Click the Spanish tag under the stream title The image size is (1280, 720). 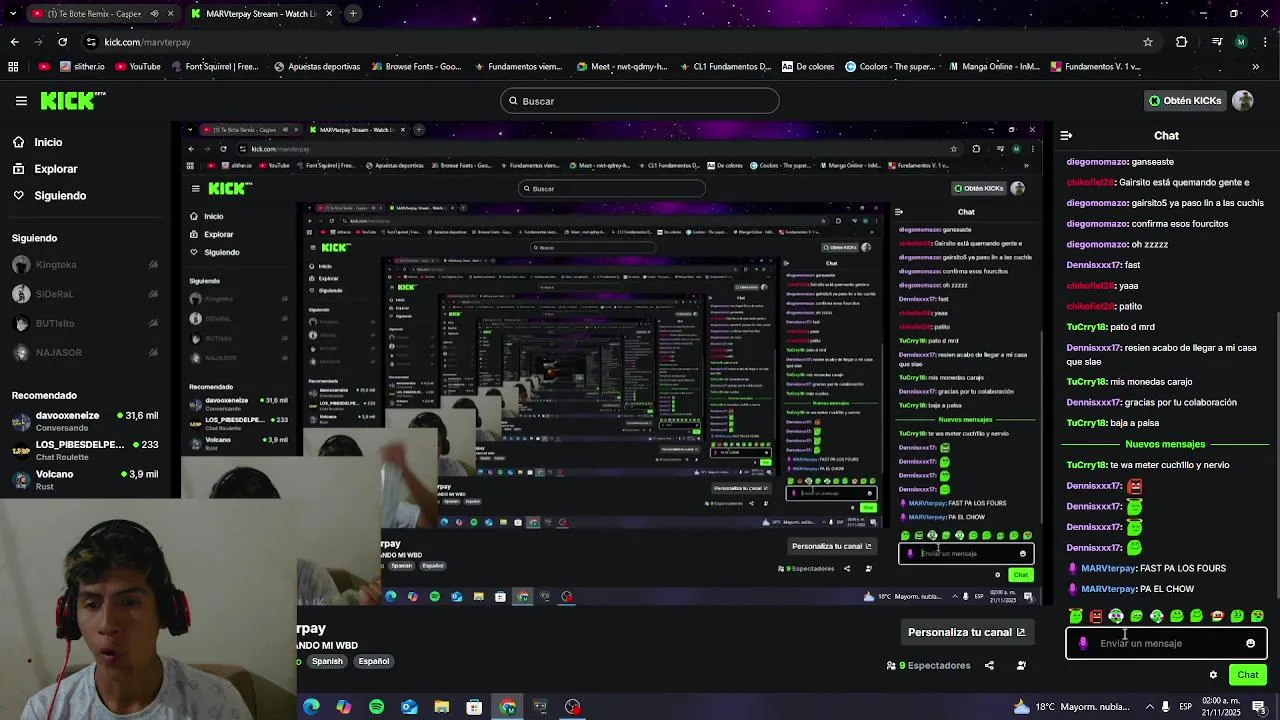327,661
